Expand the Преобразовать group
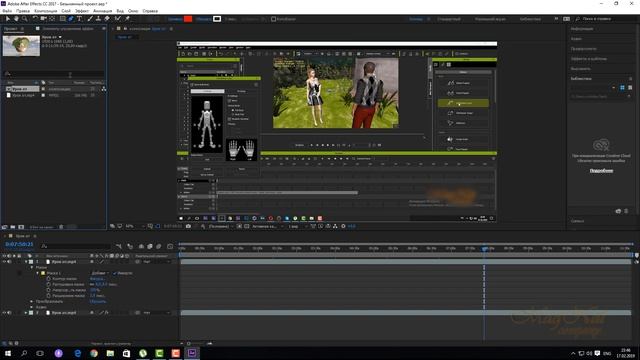 (32, 301)
